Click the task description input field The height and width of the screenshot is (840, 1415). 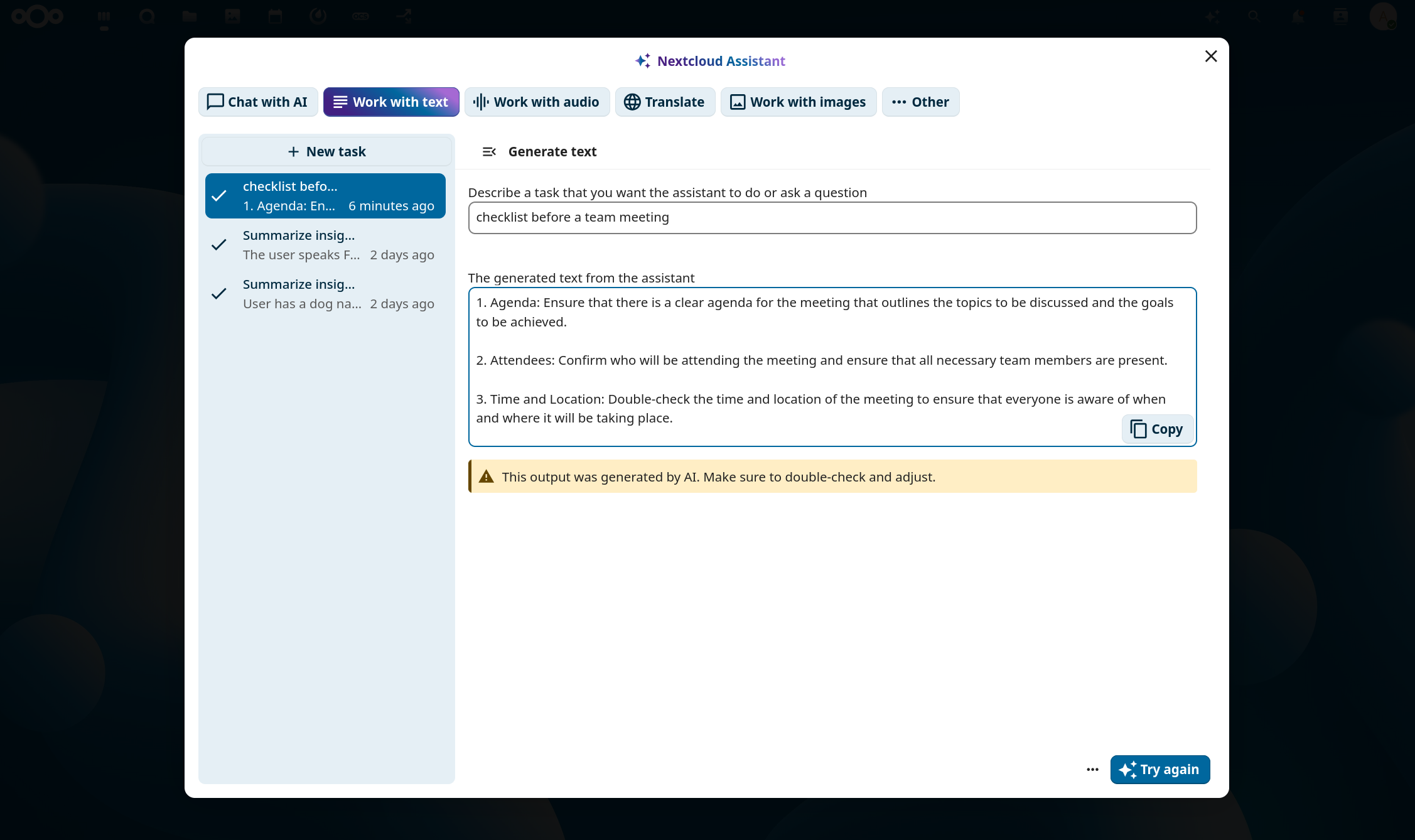coord(832,218)
